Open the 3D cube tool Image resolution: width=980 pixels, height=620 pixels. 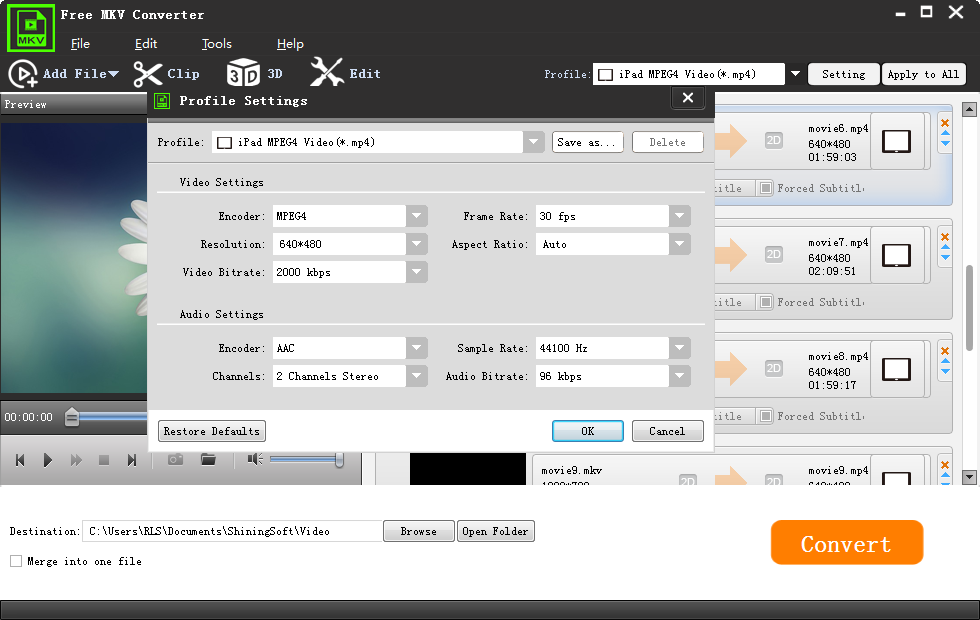(242, 73)
